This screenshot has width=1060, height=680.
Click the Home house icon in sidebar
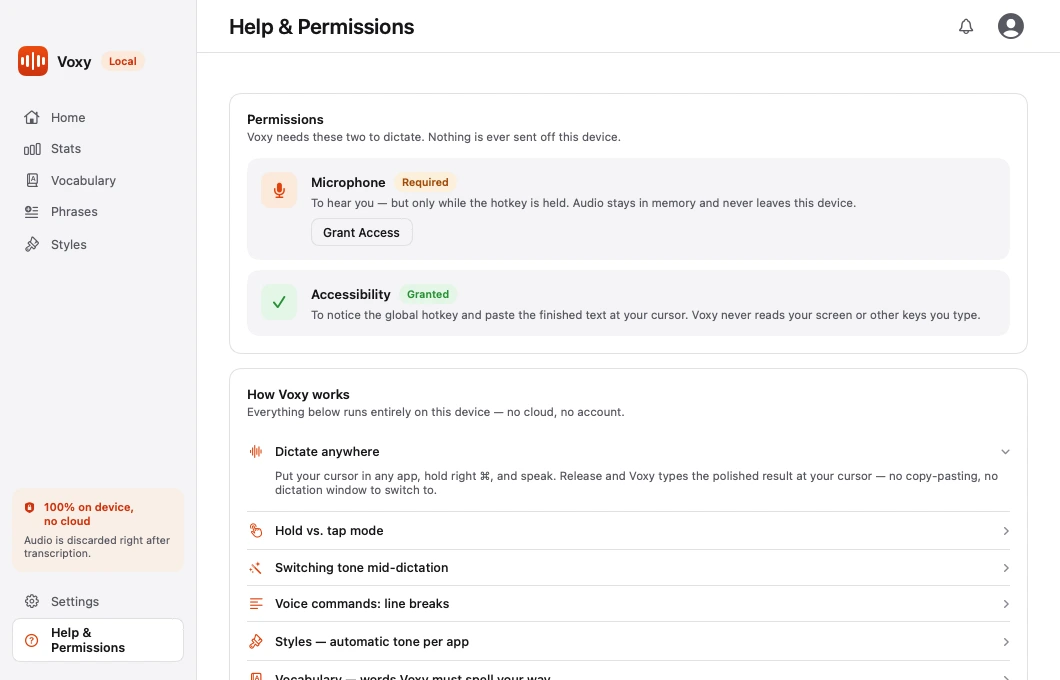[32, 118]
